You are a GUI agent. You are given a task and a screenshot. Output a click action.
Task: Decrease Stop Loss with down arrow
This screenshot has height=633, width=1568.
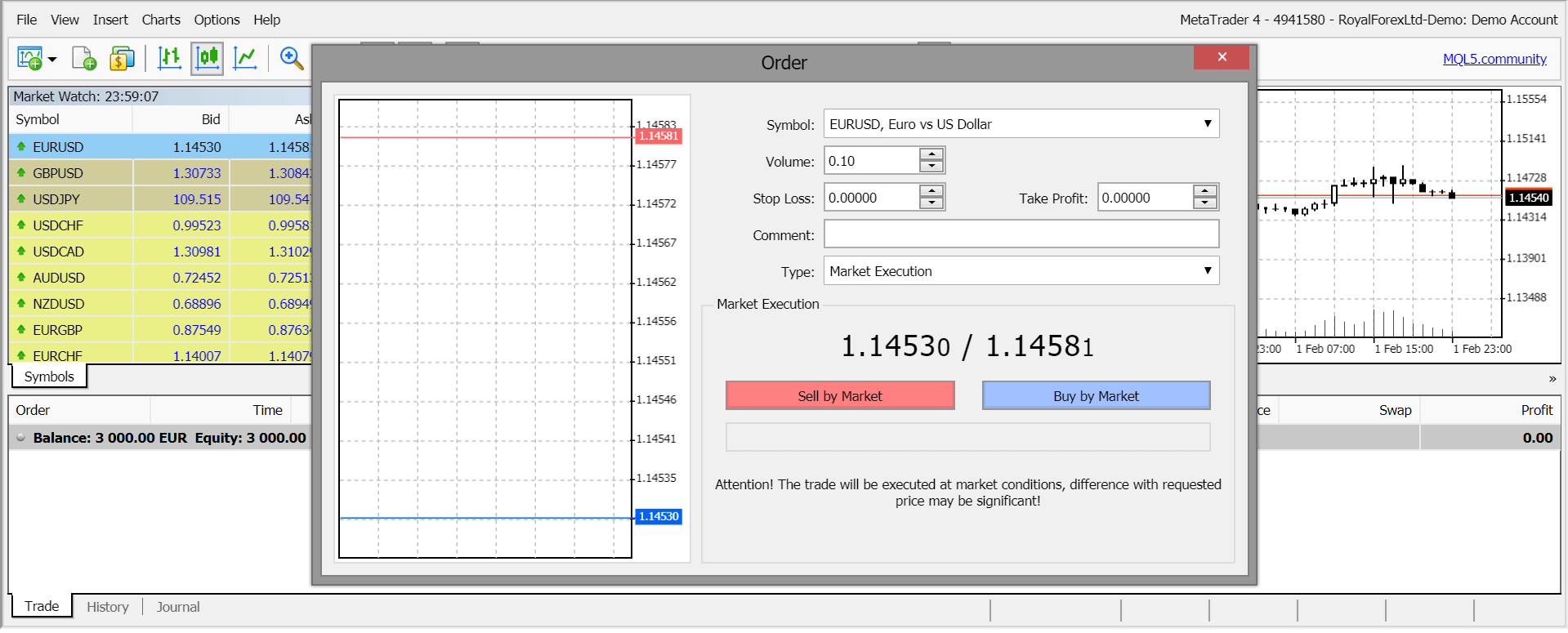click(x=931, y=203)
